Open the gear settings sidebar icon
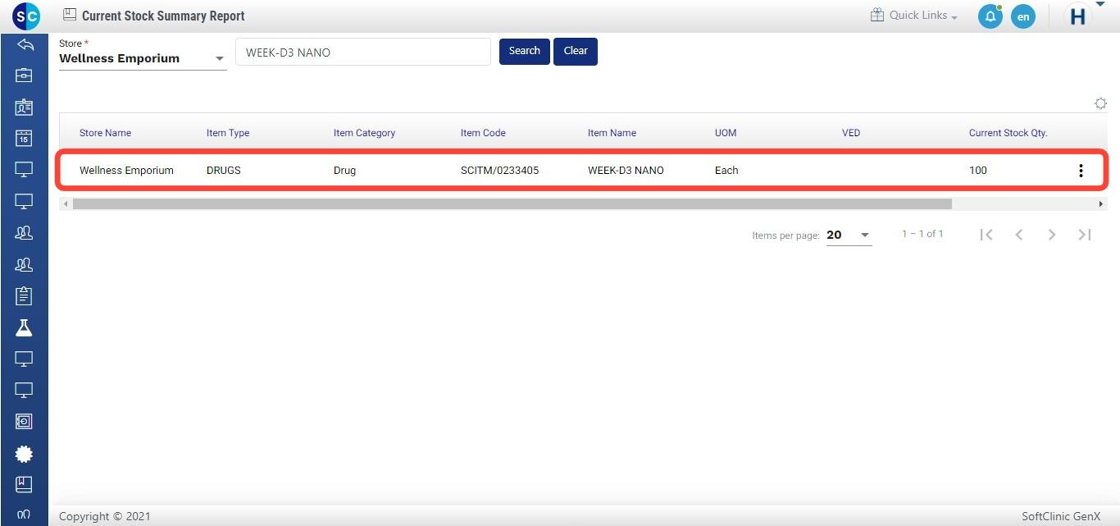The width and height of the screenshot is (1120, 526). (x=24, y=453)
